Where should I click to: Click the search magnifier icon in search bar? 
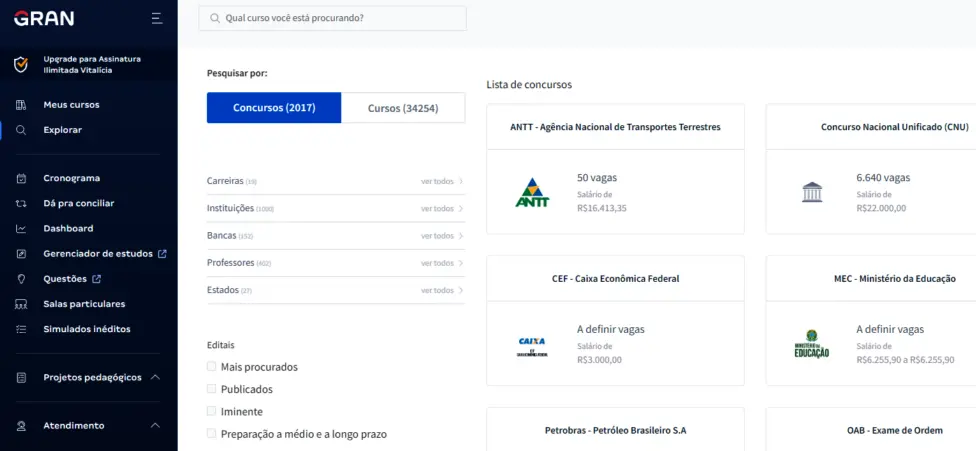[x=214, y=18]
